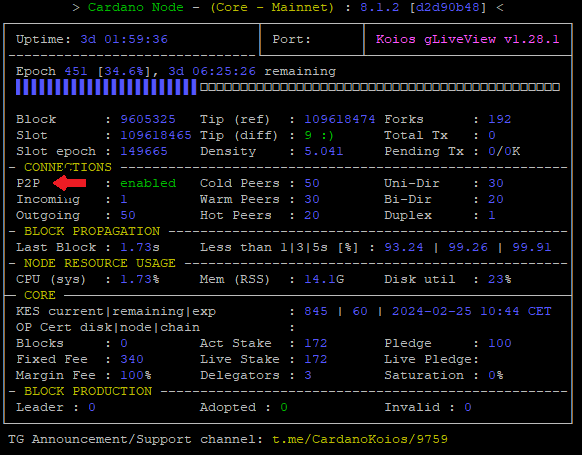Click the BLOCK PRODUCTION section header
Image resolution: width=582 pixels, height=455 pixels.
coord(88,390)
